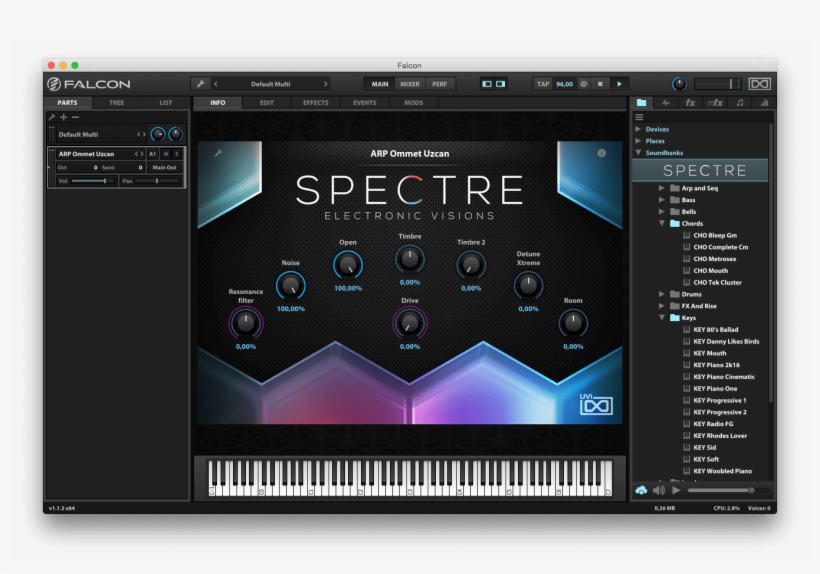Image resolution: width=820 pixels, height=574 pixels.
Task: Collapse the Soundbanks tree section
Action: pyautogui.click(x=638, y=153)
